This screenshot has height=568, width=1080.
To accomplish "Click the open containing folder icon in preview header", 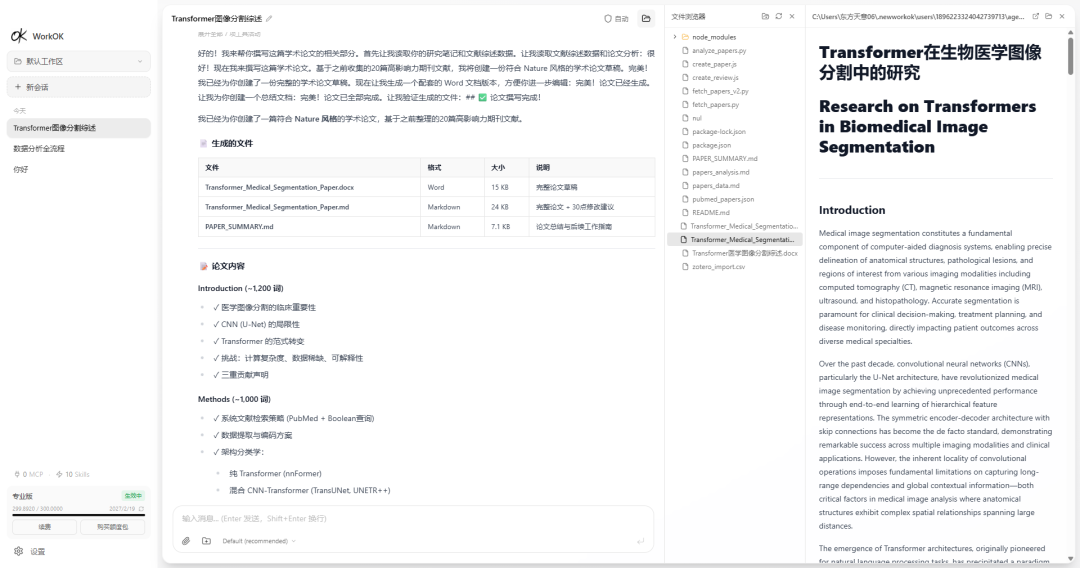I will pyautogui.click(x=1048, y=17).
